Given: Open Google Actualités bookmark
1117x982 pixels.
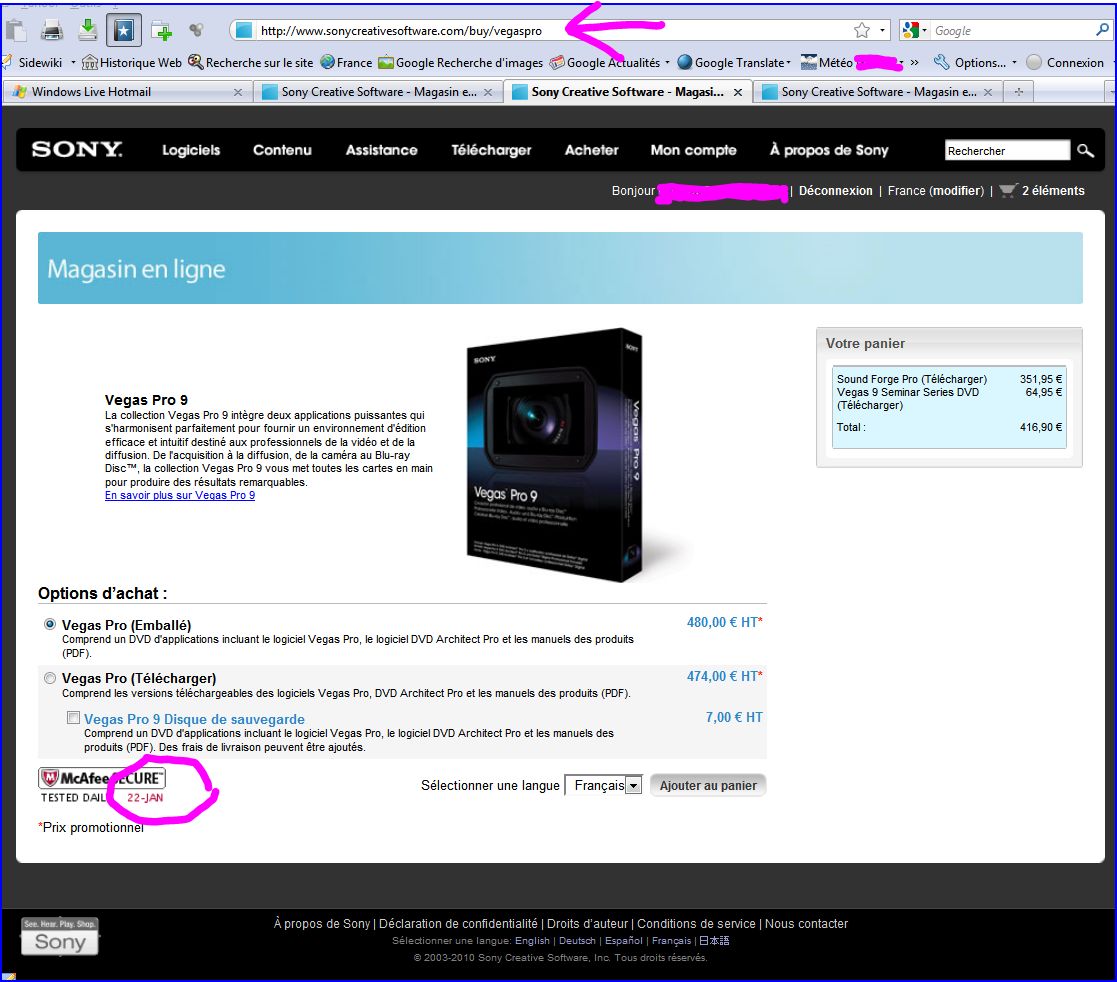Looking at the screenshot, I should point(605,63).
